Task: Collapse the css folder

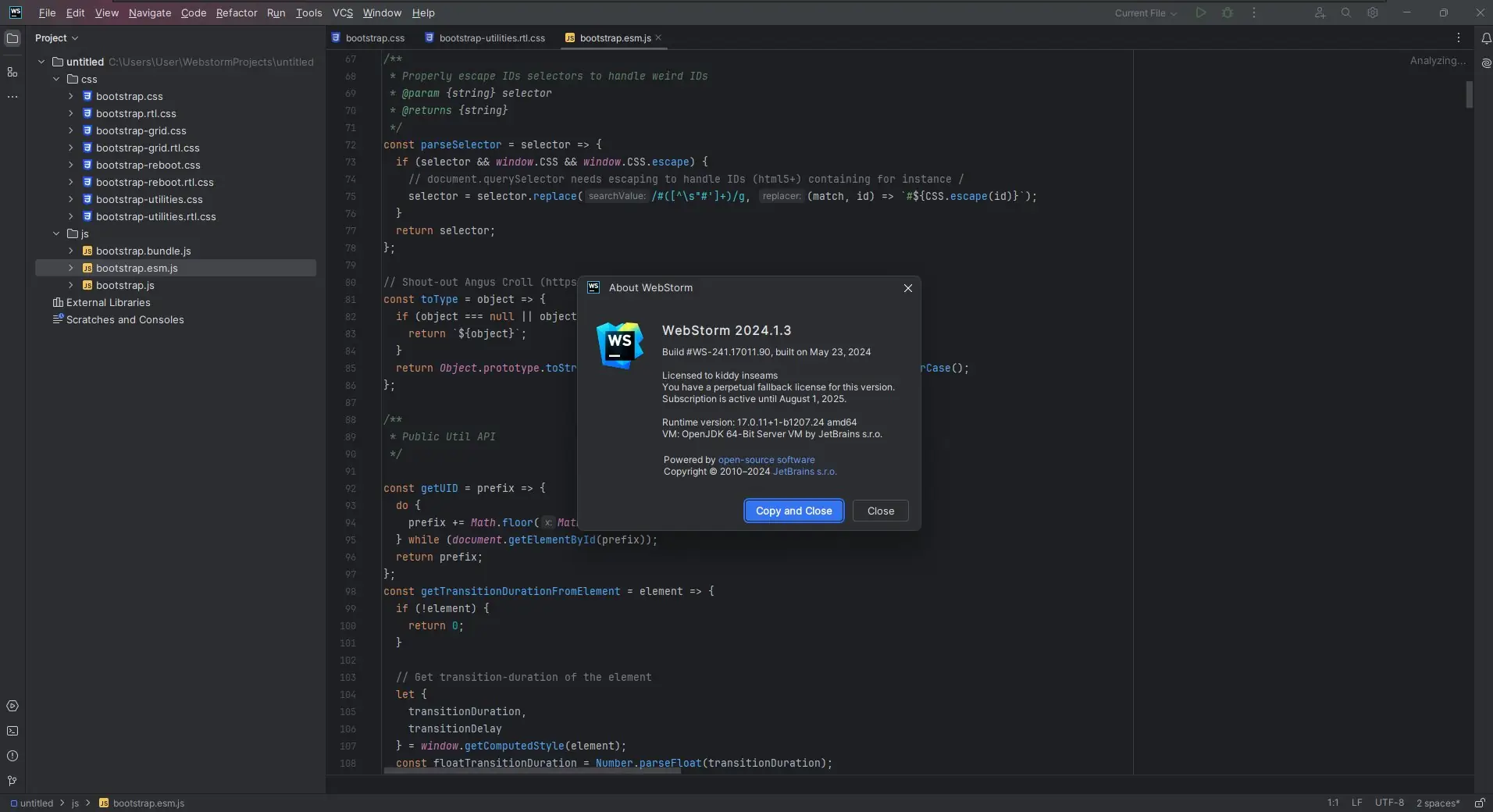Action: pyautogui.click(x=56, y=79)
